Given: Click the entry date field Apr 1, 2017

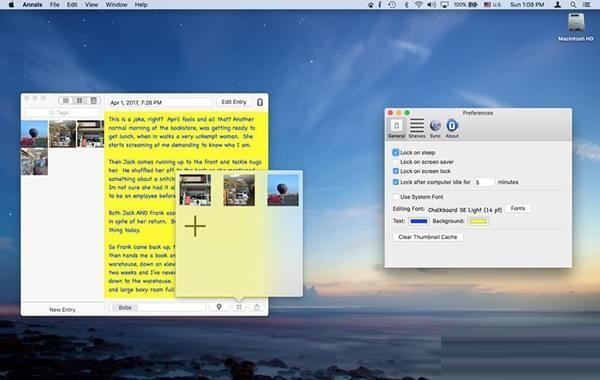Looking at the screenshot, I should coord(160,102).
